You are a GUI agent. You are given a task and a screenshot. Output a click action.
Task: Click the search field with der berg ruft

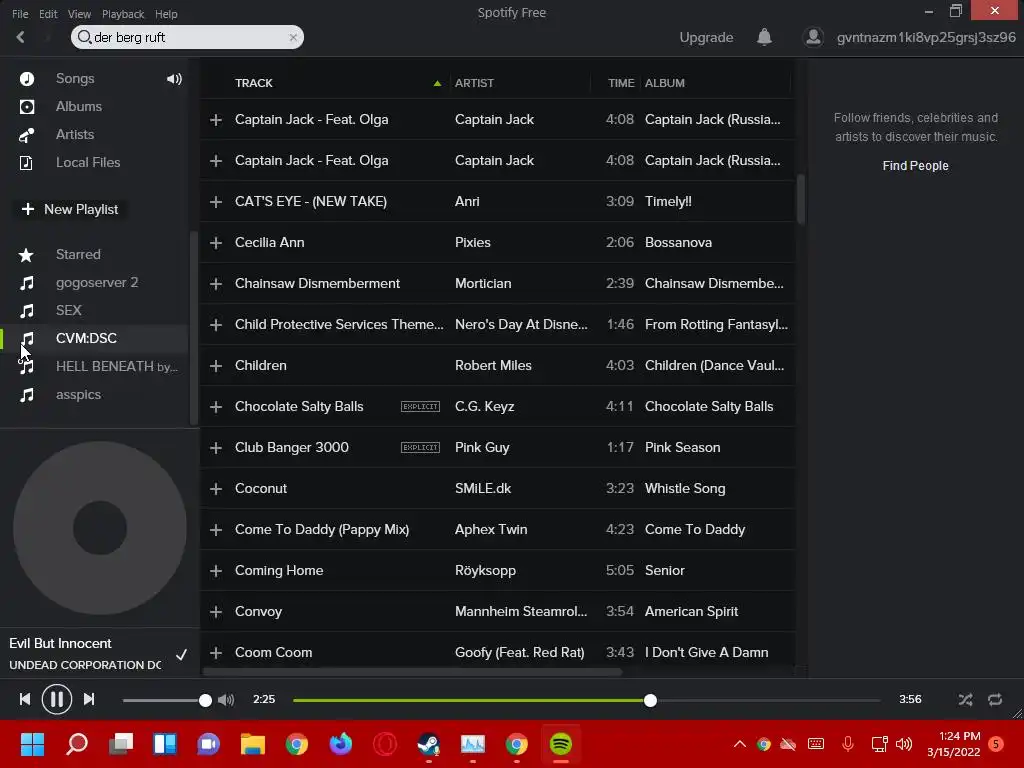[187, 37]
